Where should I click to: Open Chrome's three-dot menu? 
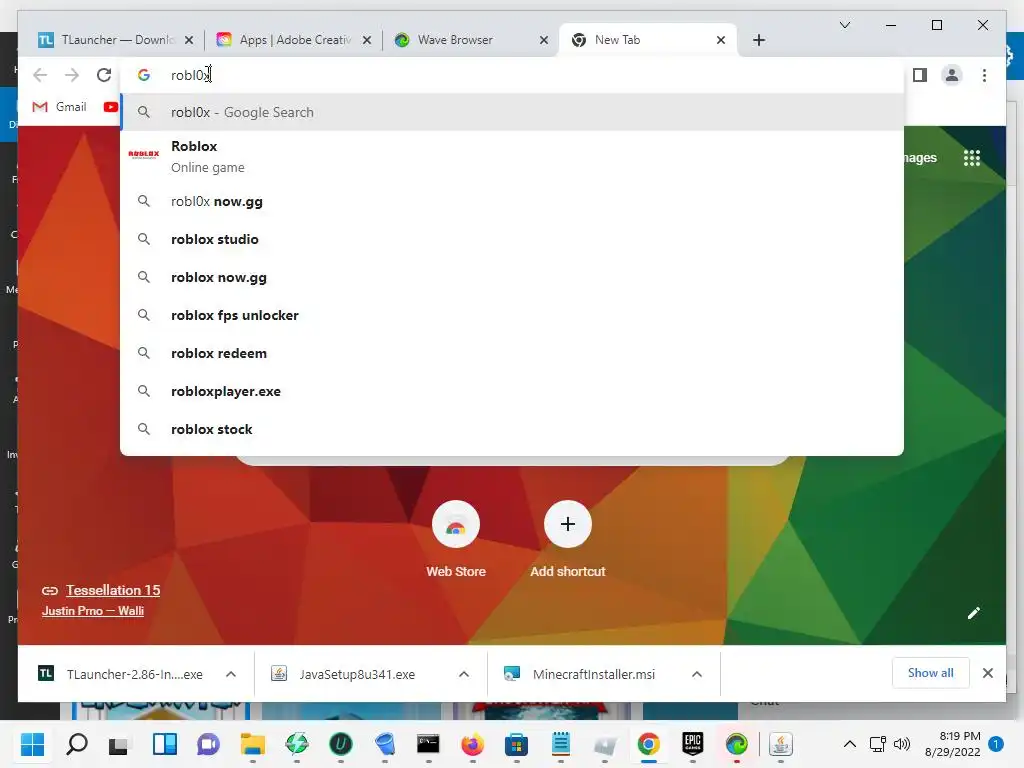(984, 75)
